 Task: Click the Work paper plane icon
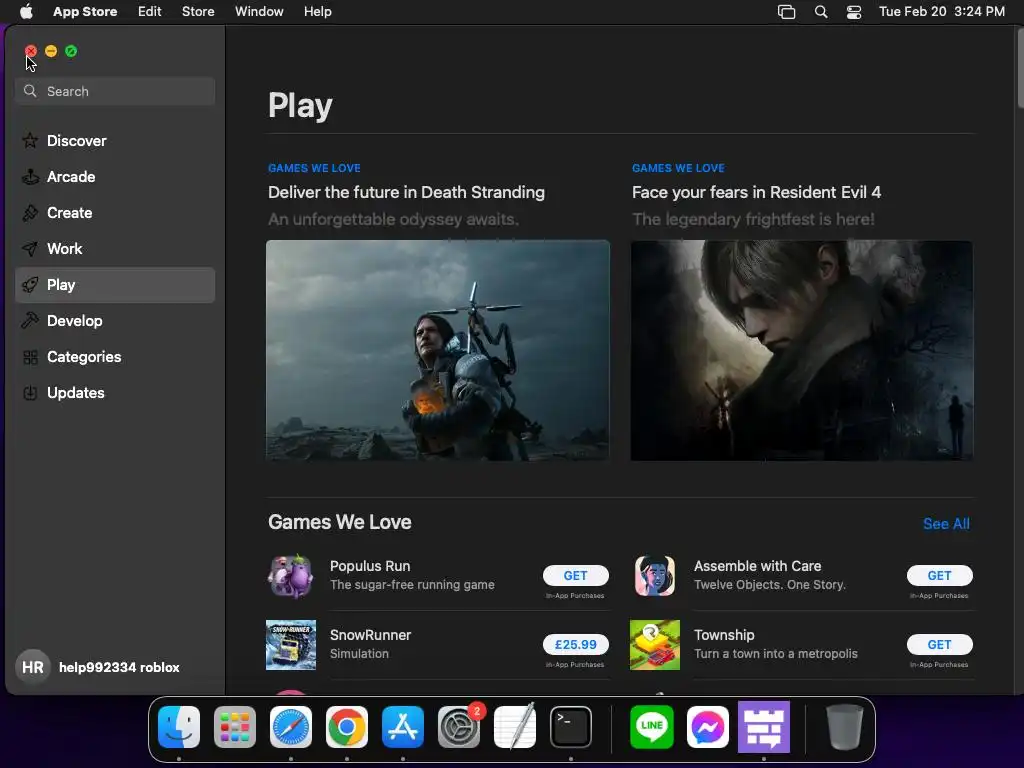click(30, 249)
